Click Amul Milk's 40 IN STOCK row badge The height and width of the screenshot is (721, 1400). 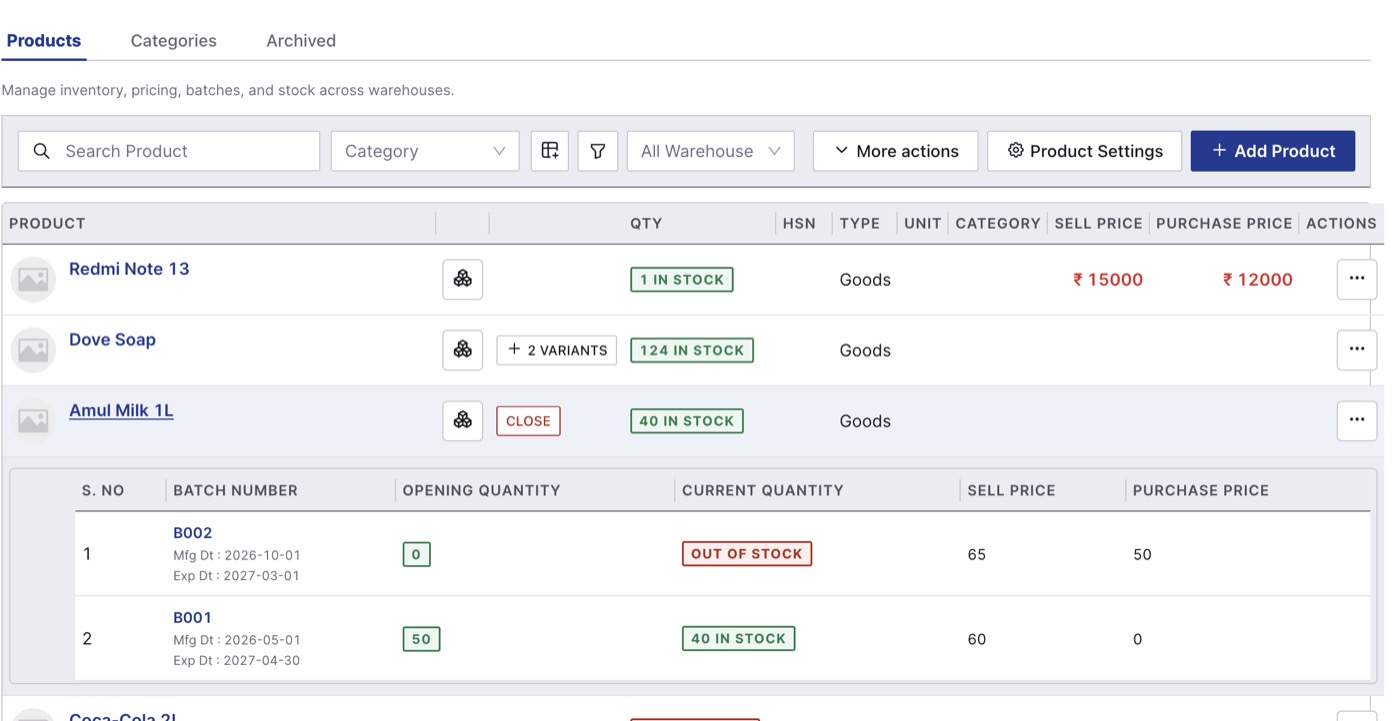click(x=687, y=421)
